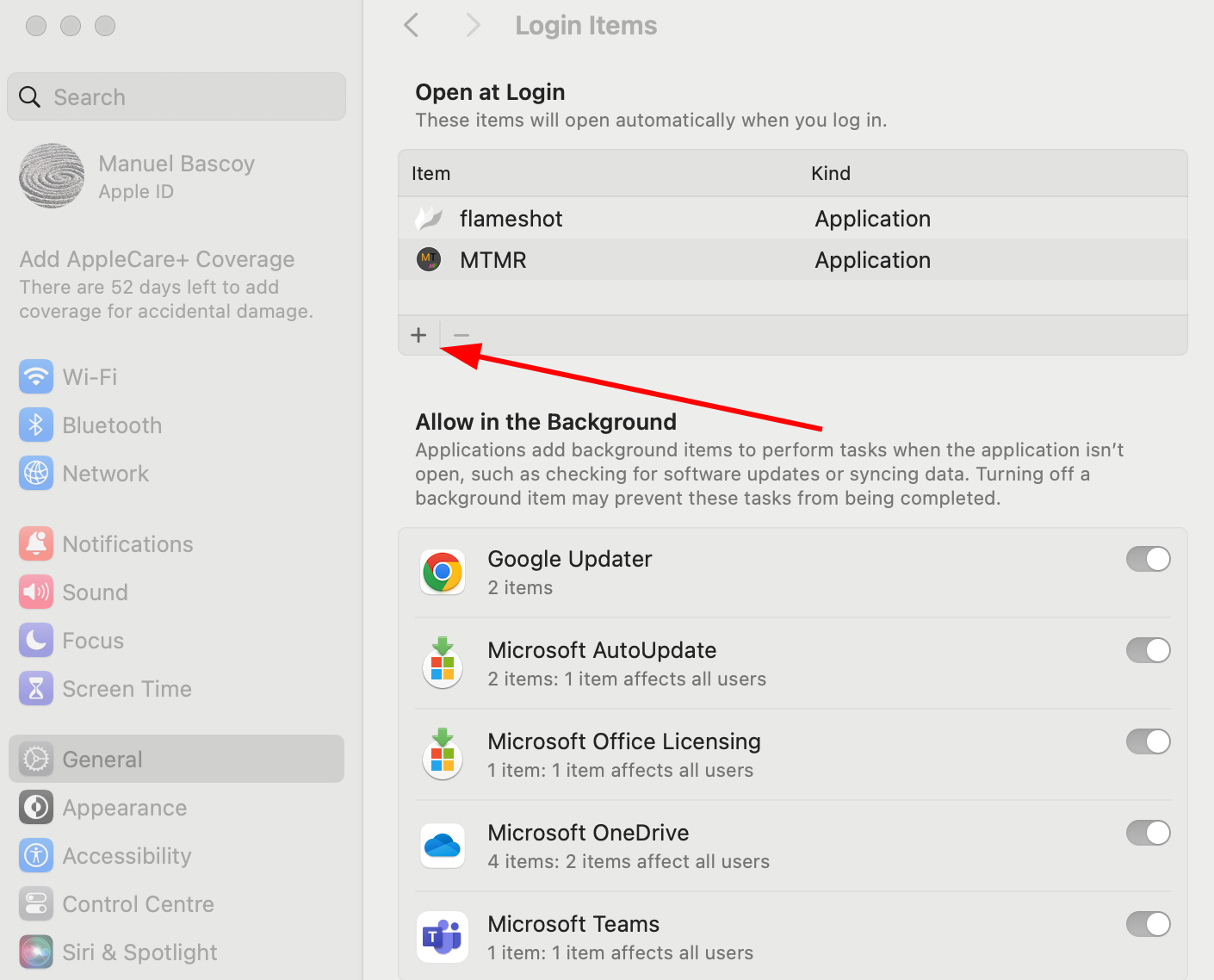Turn off Microsoft Office Licensing switch

pos(1148,742)
